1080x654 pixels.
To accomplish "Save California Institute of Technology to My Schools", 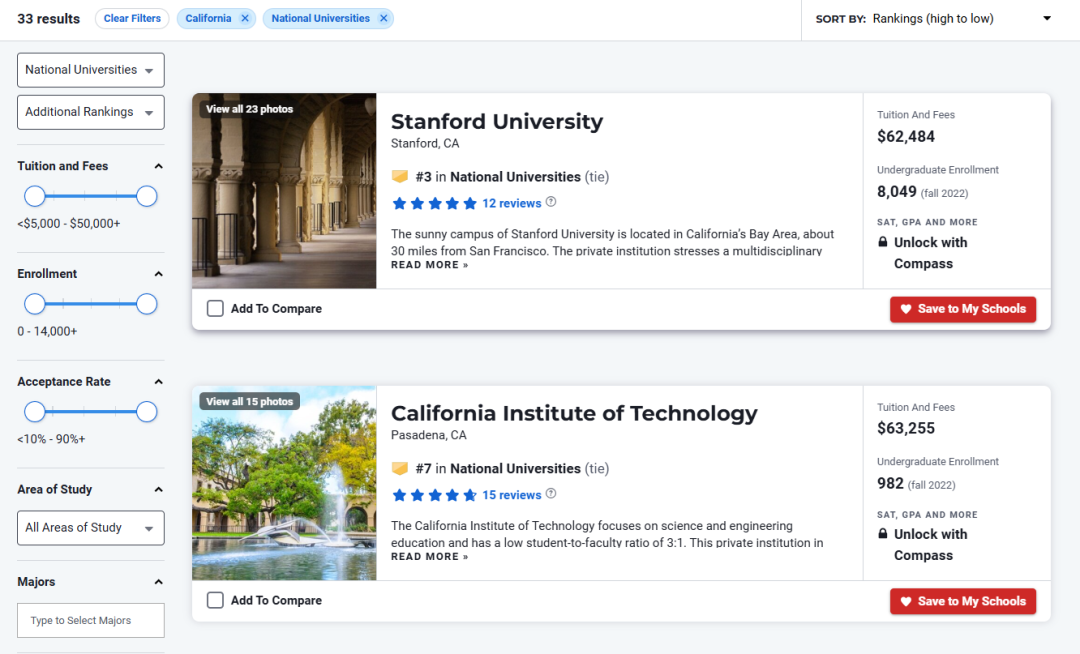I will coord(963,601).
